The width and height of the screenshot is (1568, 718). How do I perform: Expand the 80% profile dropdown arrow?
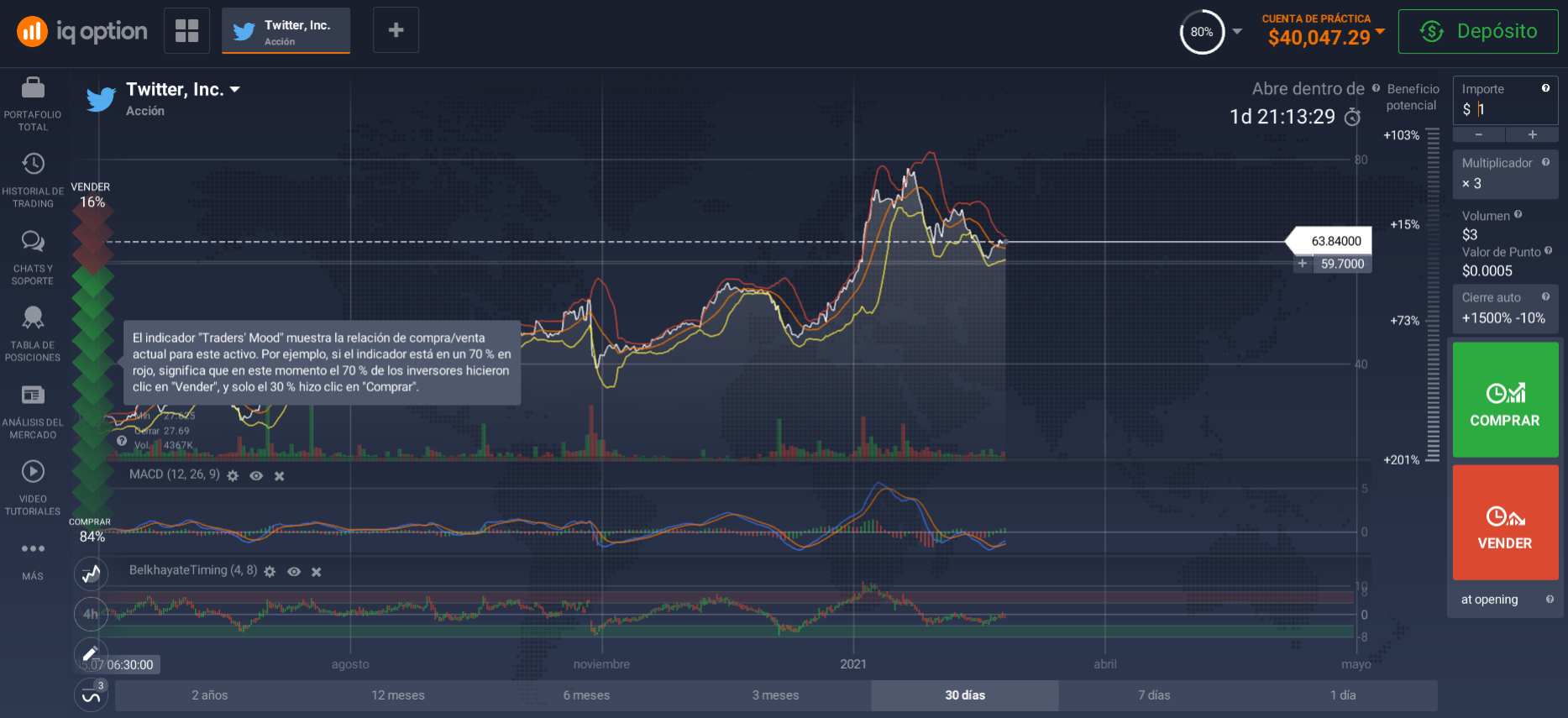1237,32
